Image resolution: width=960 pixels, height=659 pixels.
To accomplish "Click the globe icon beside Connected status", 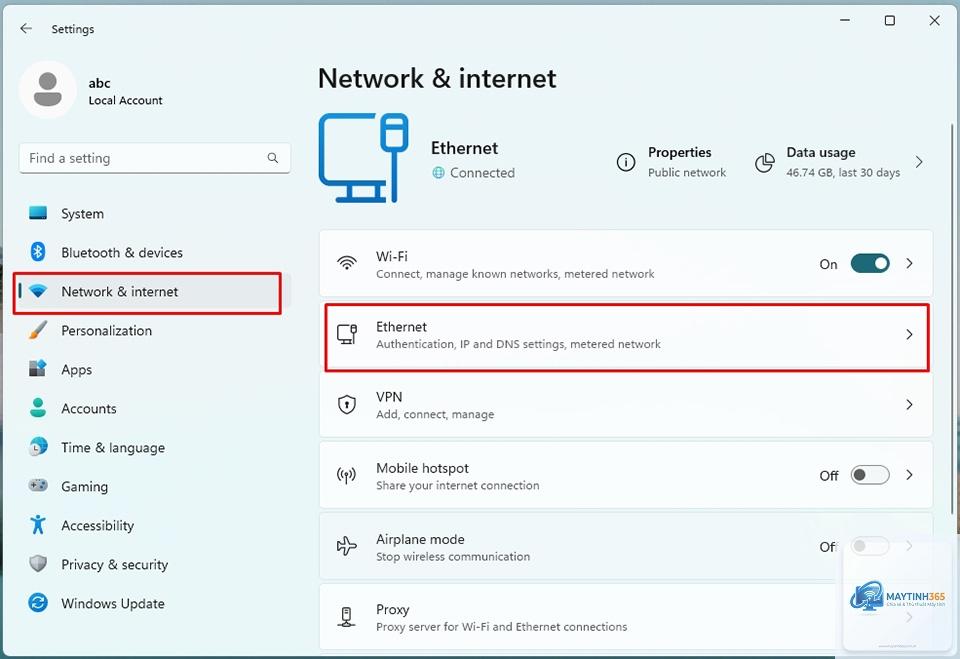I will [438, 173].
